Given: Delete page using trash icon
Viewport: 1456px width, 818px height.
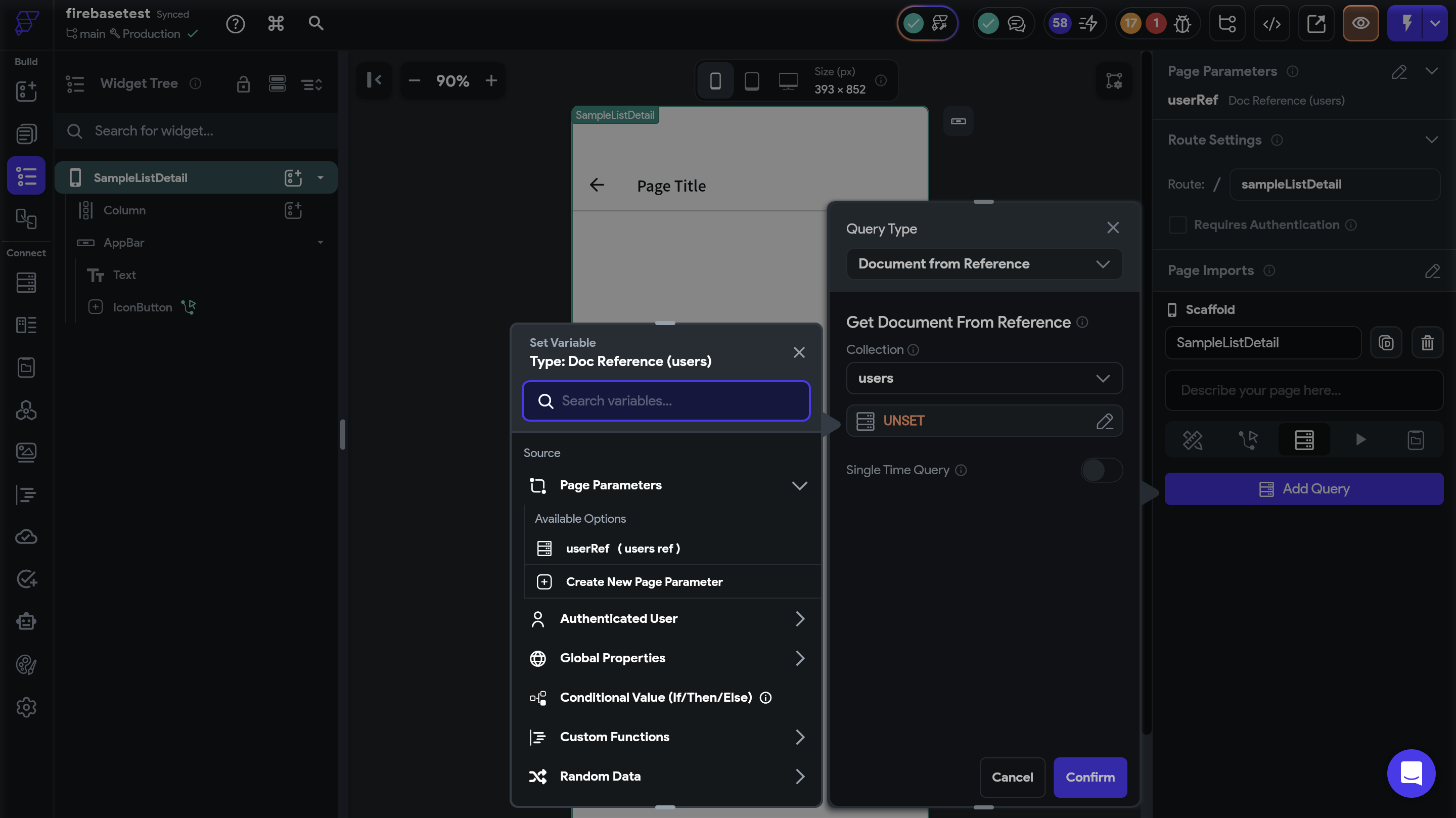Looking at the screenshot, I should [x=1427, y=343].
